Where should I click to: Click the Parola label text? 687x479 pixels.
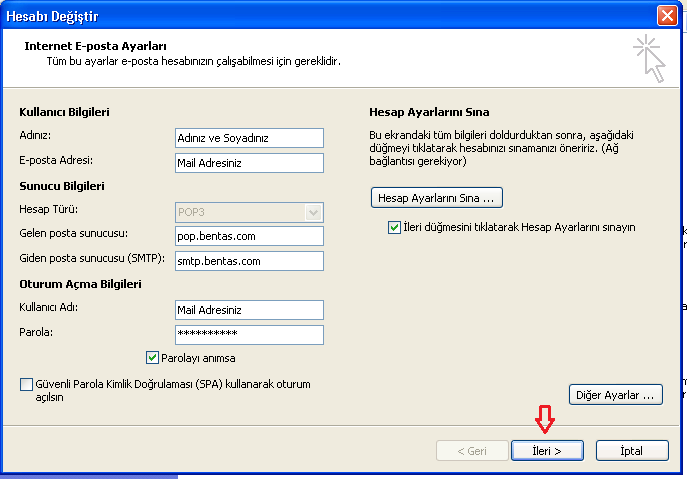pyautogui.click(x=36, y=332)
